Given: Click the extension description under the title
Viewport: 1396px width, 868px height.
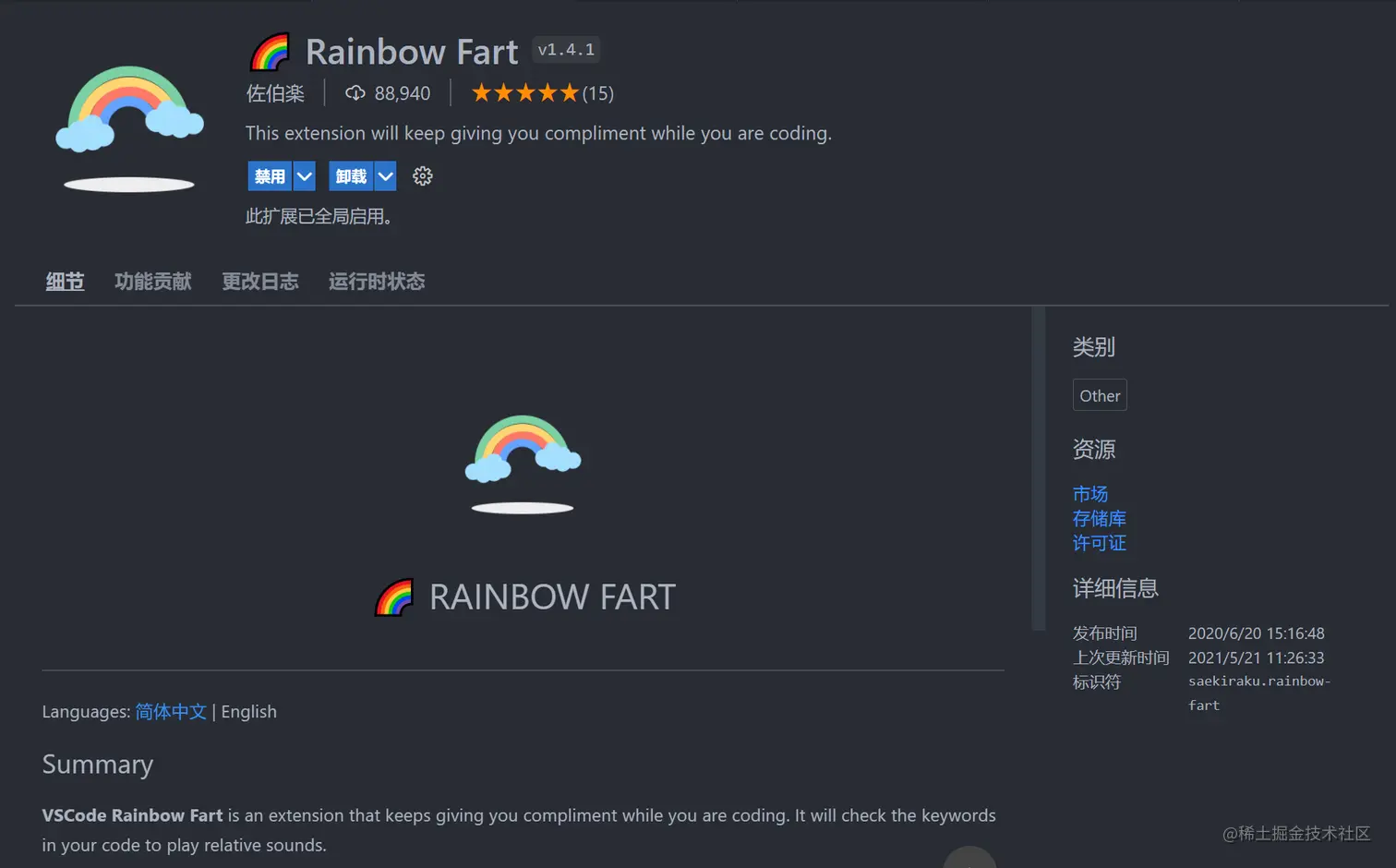Looking at the screenshot, I should click(x=539, y=133).
